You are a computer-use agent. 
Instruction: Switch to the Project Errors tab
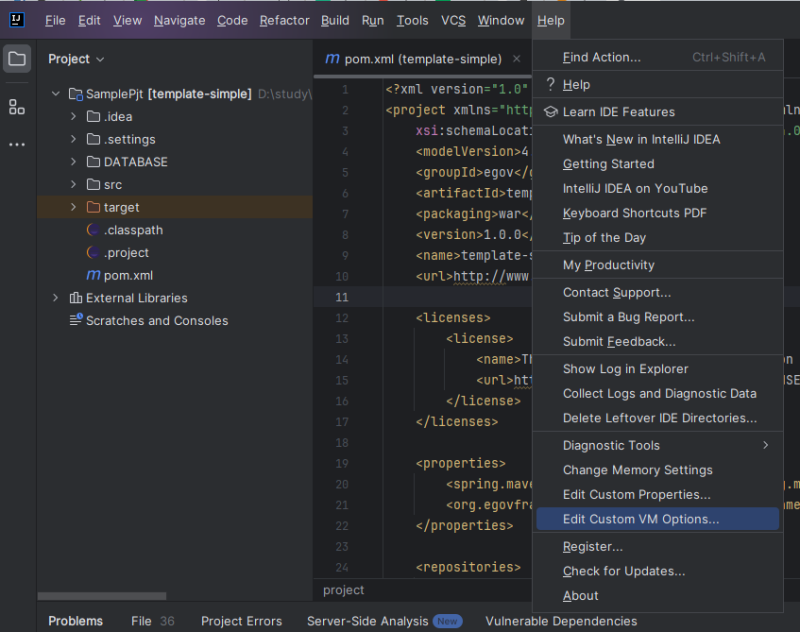(x=241, y=621)
